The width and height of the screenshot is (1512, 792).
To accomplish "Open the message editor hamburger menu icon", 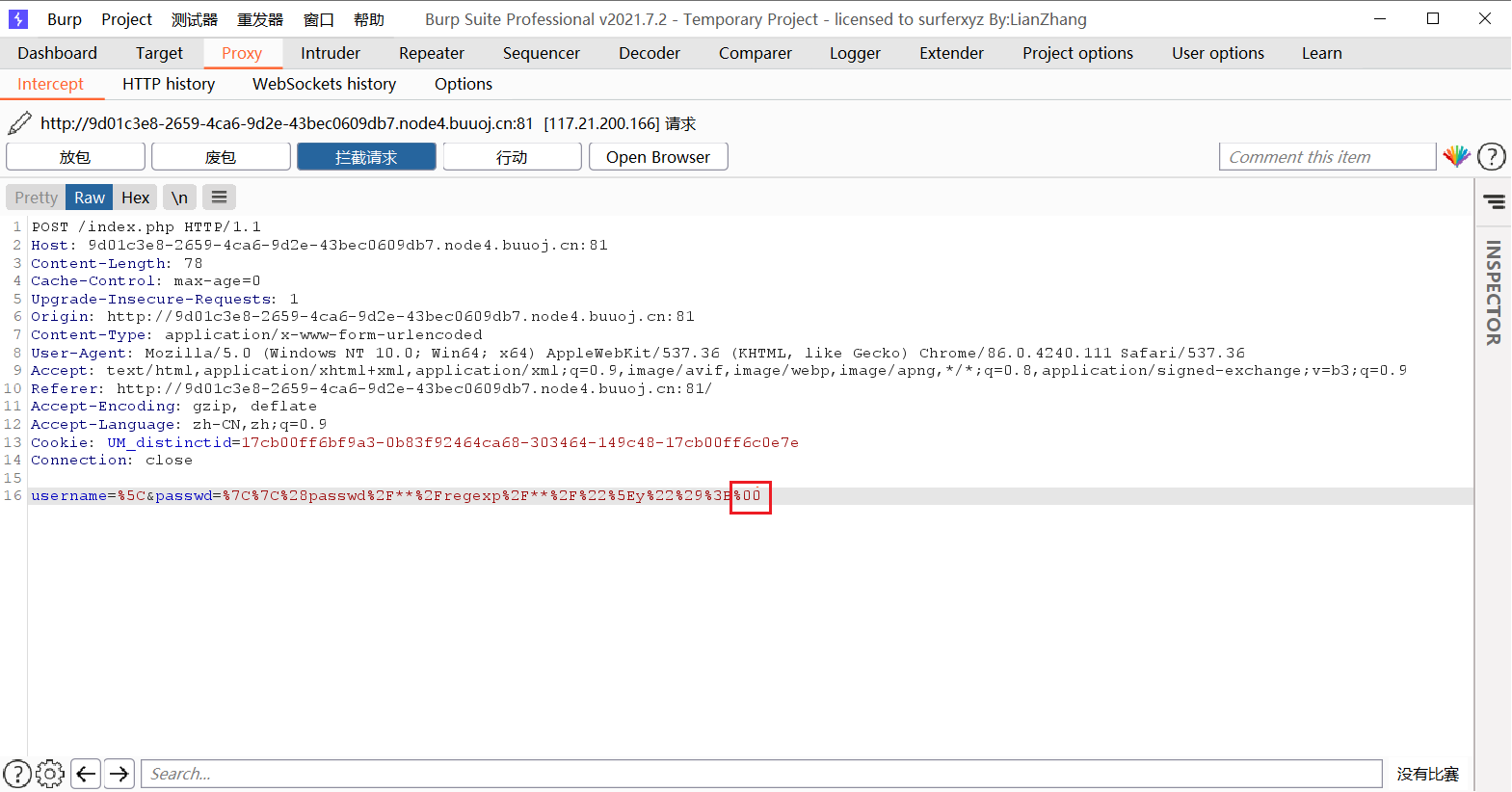I will [x=220, y=198].
